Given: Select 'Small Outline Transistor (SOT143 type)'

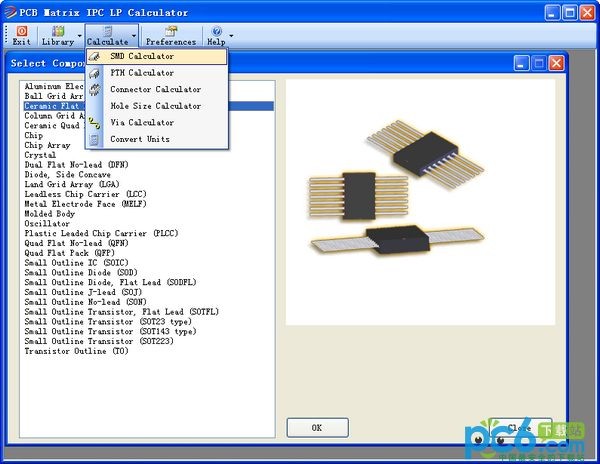Looking at the screenshot, I should click(110, 331).
